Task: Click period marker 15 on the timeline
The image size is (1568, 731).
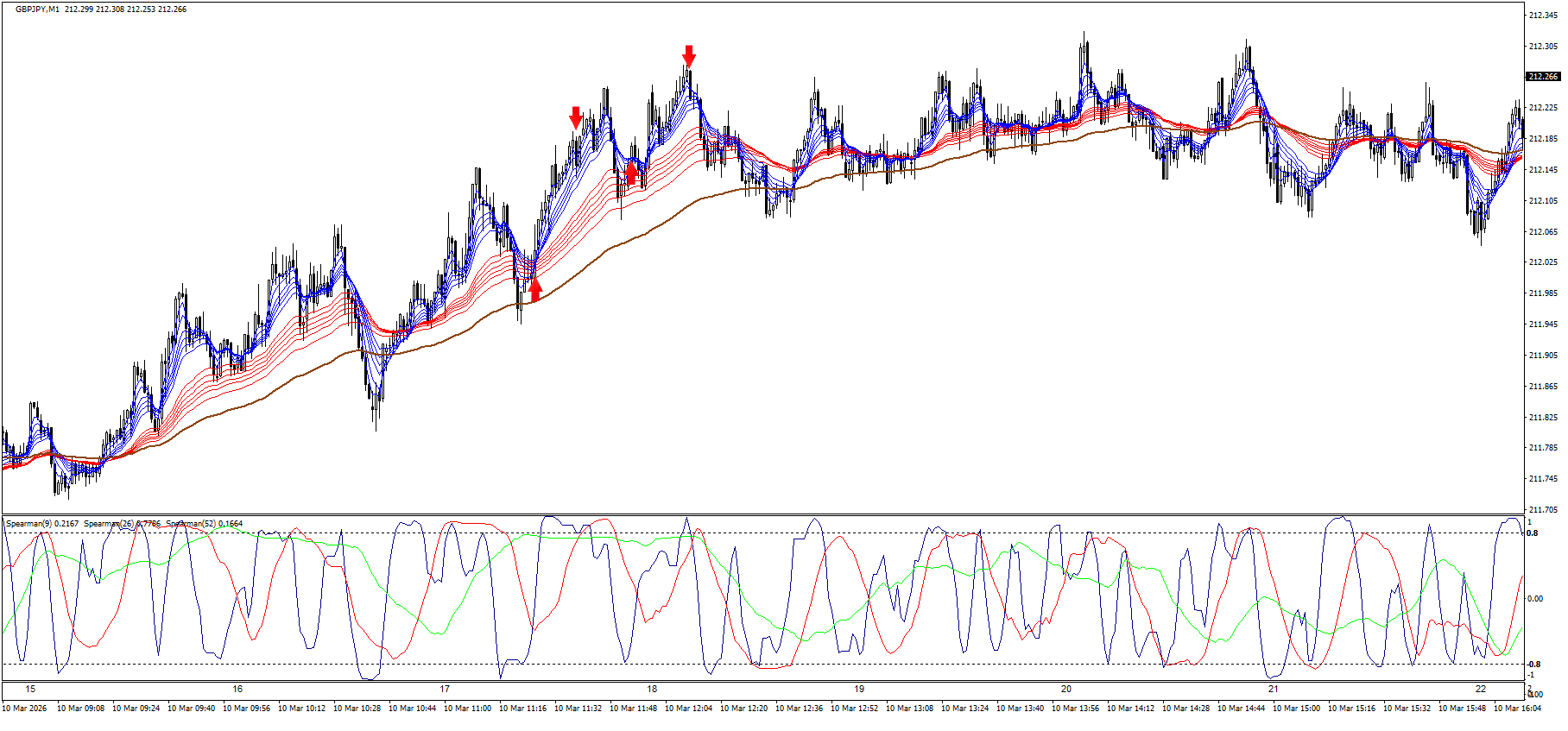Action: [30, 689]
